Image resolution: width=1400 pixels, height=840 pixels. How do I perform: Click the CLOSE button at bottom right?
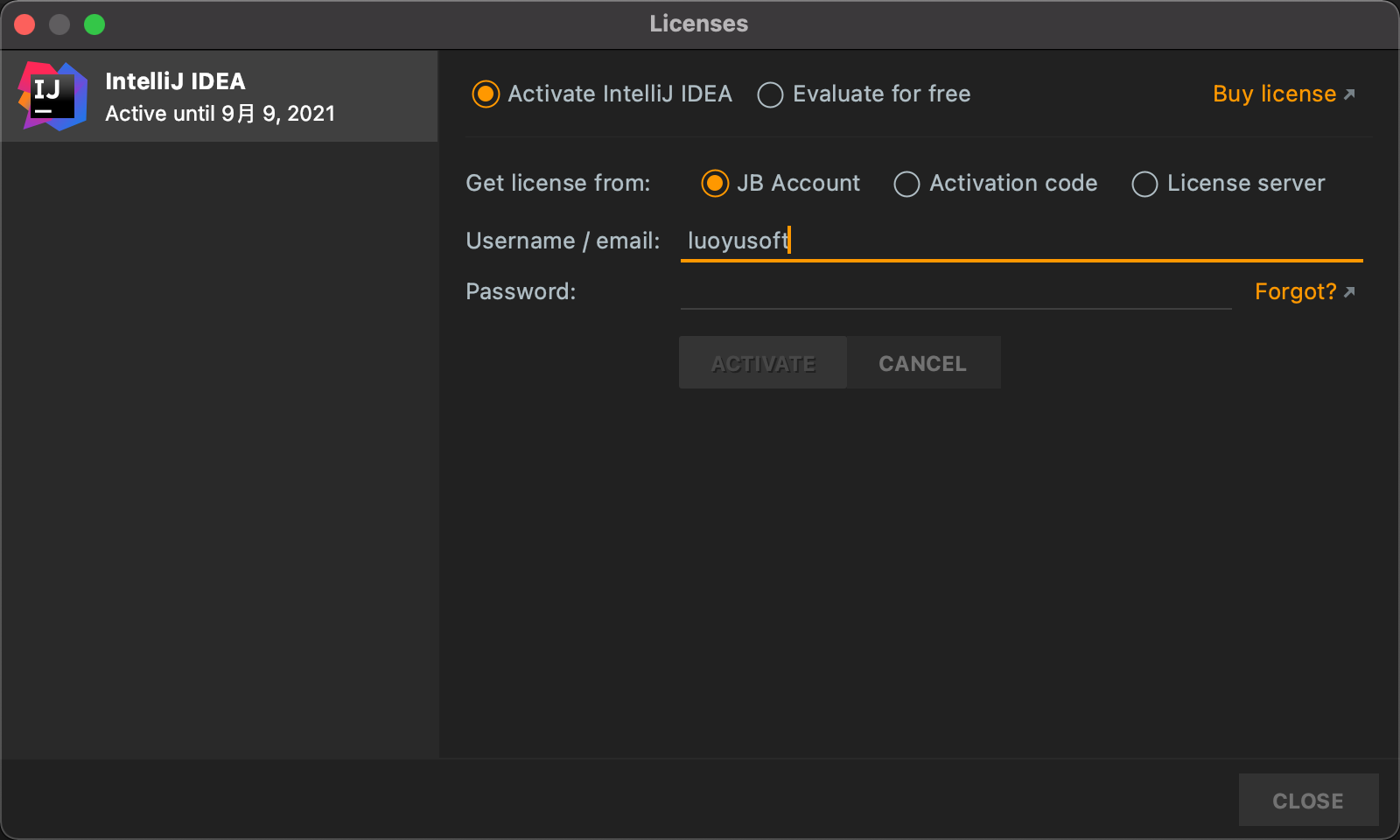[1308, 799]
